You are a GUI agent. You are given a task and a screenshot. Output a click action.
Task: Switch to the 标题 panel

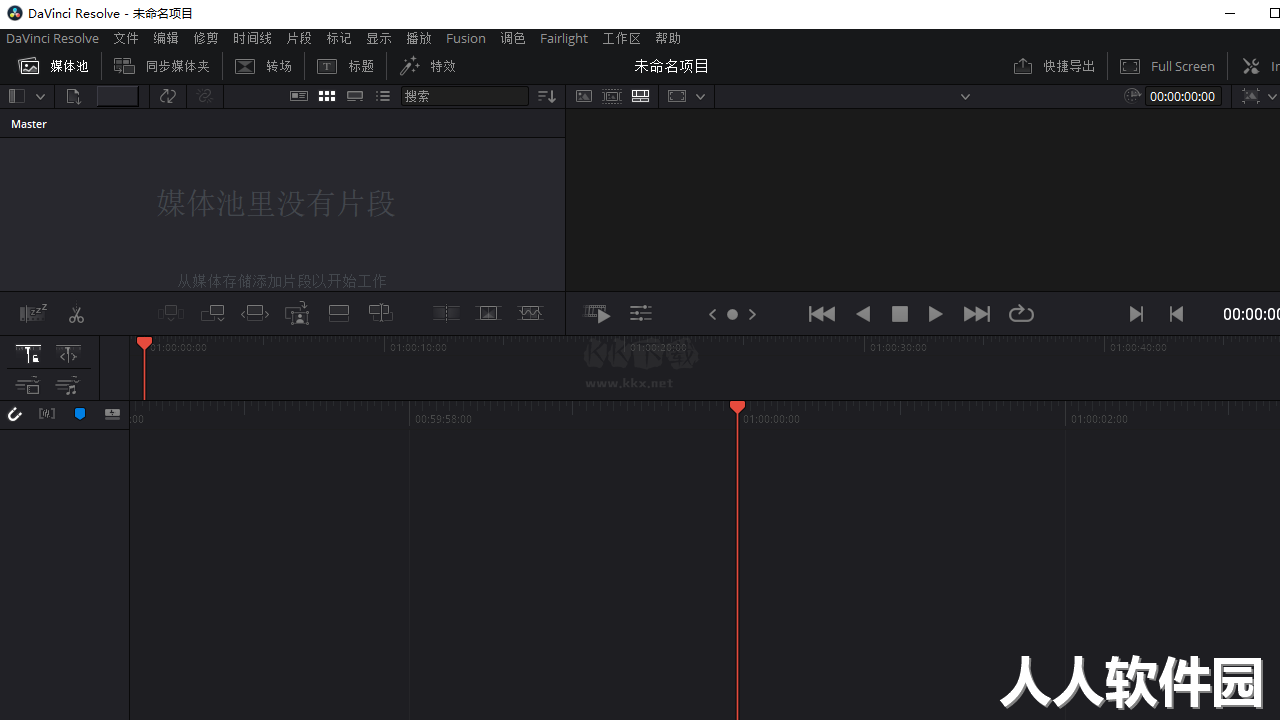tap(346, 66)
